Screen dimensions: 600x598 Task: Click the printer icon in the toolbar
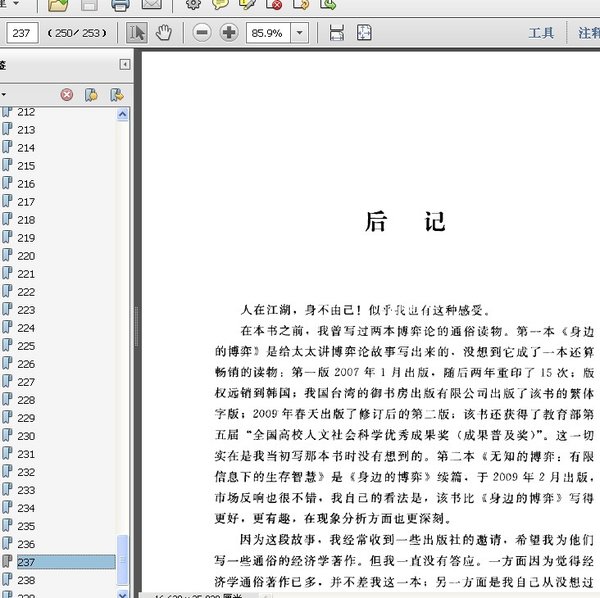pos(120,5)
